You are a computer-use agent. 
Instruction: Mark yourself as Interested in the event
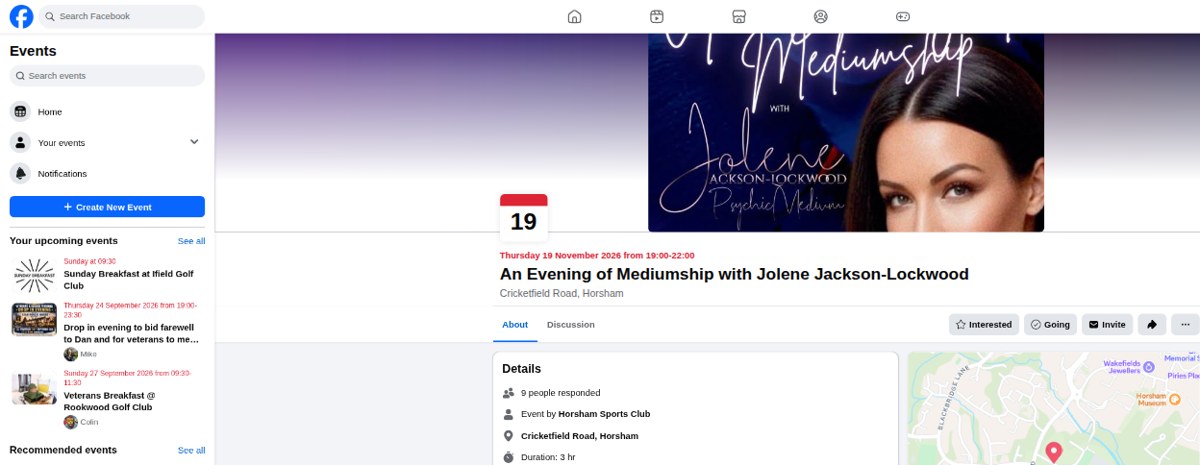(984, 324)
